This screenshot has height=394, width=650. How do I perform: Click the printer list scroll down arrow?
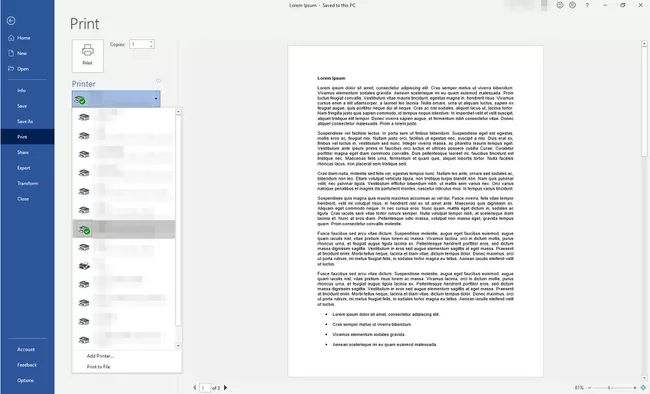[x=178, y=345]
